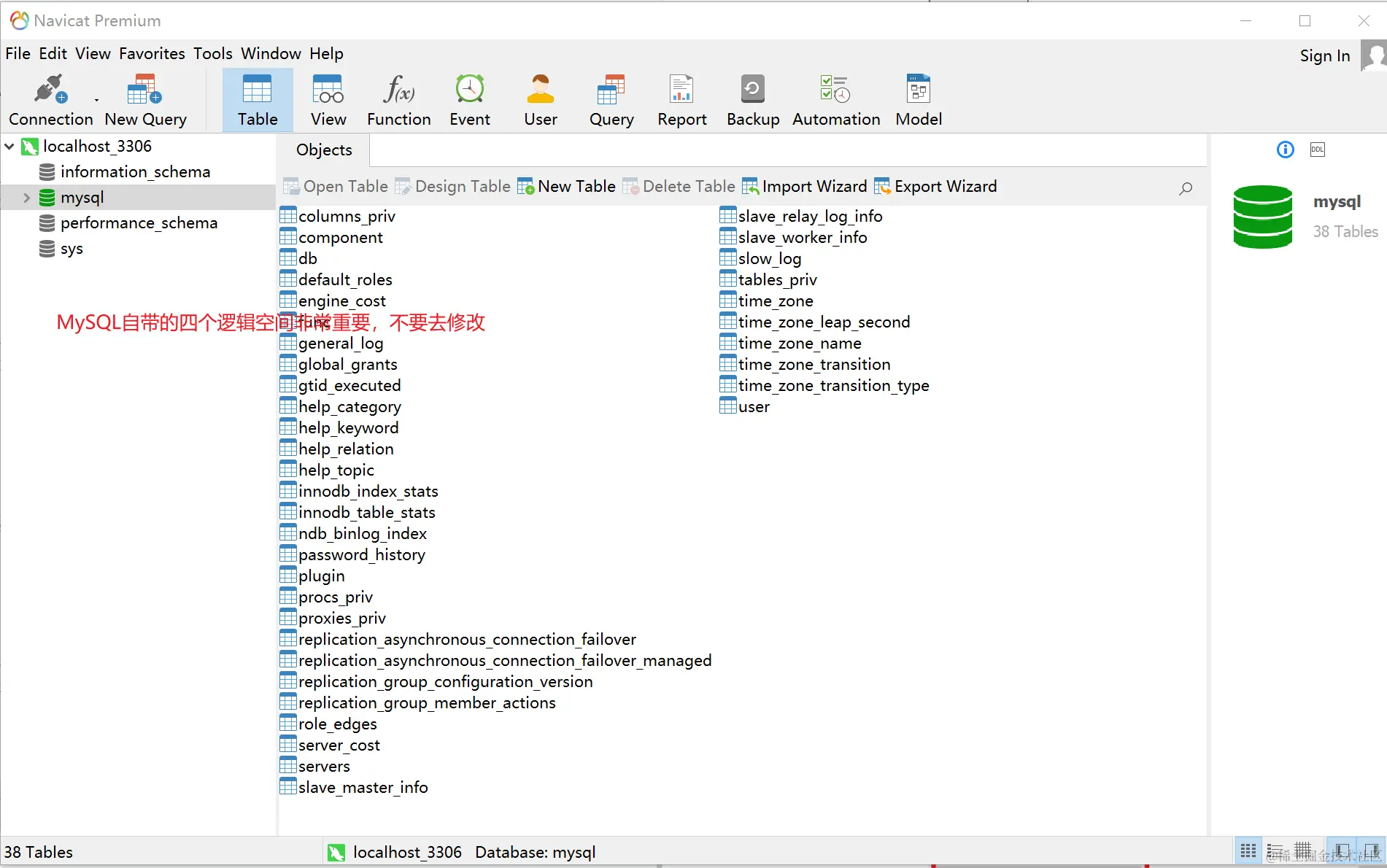Select the time_zone_name table

[791, 343]
